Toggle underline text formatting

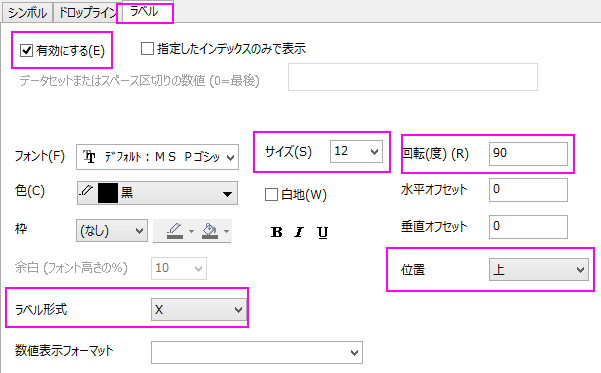pos(323,232)
